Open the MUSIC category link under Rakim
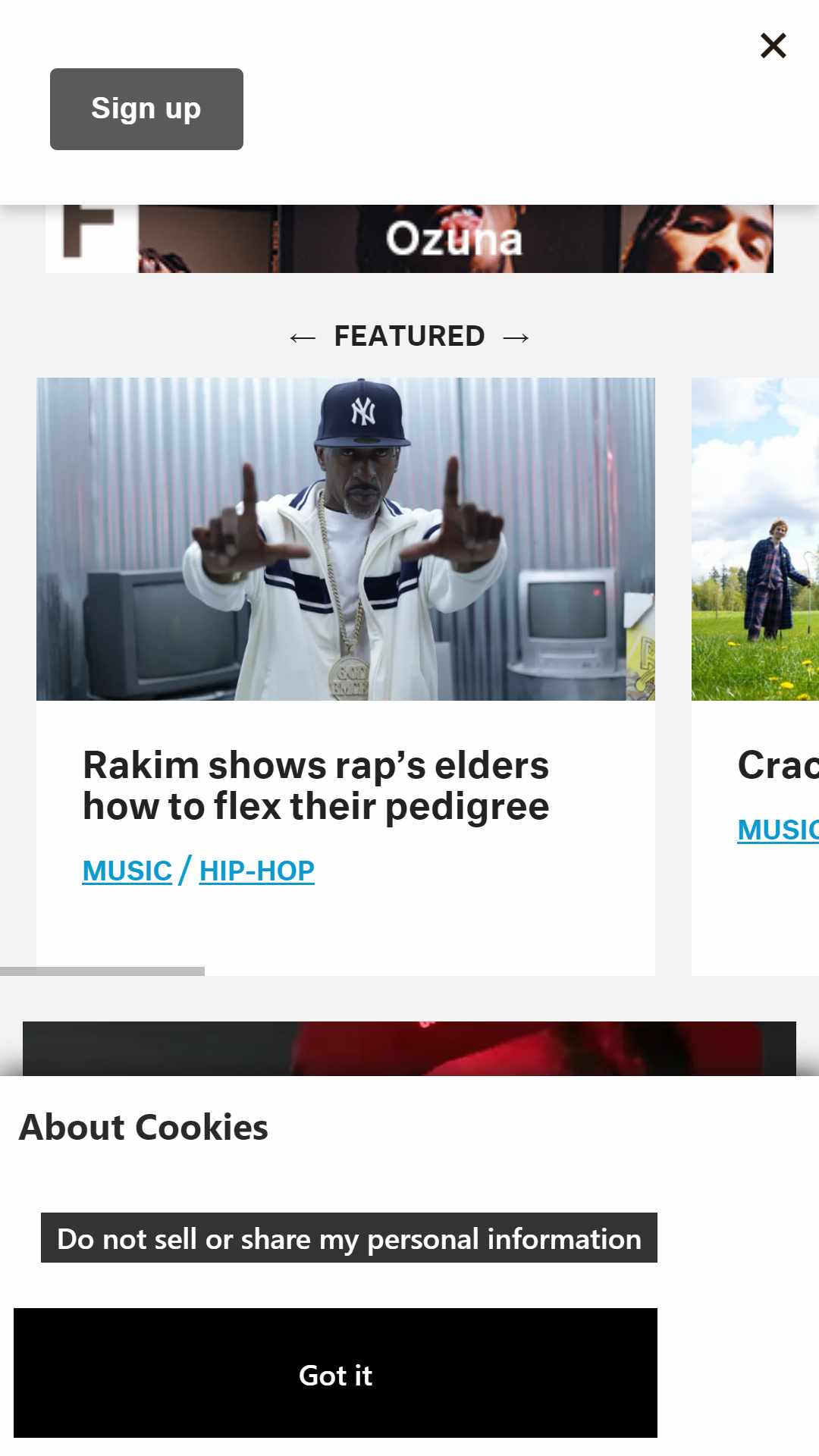The height and width of the screenshot is (1456, 819). 127,871
